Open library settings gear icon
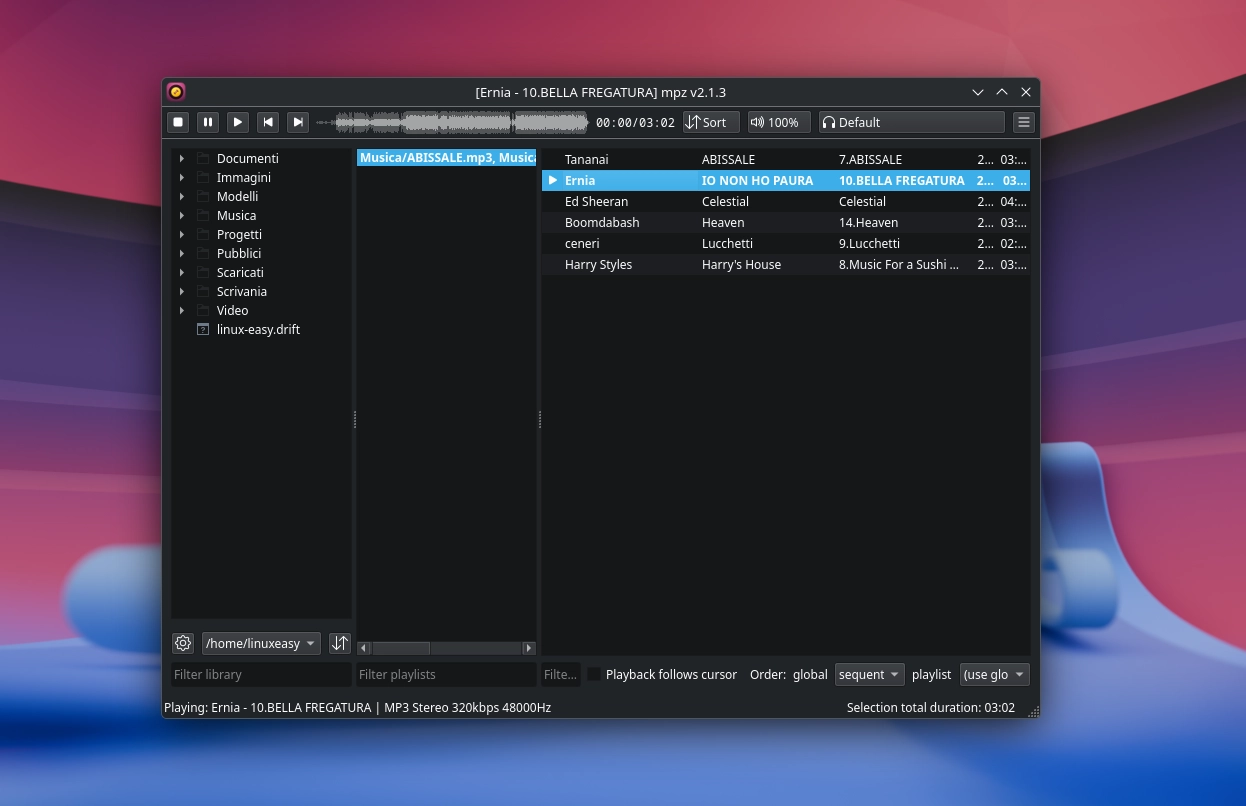 click(182, 643)
